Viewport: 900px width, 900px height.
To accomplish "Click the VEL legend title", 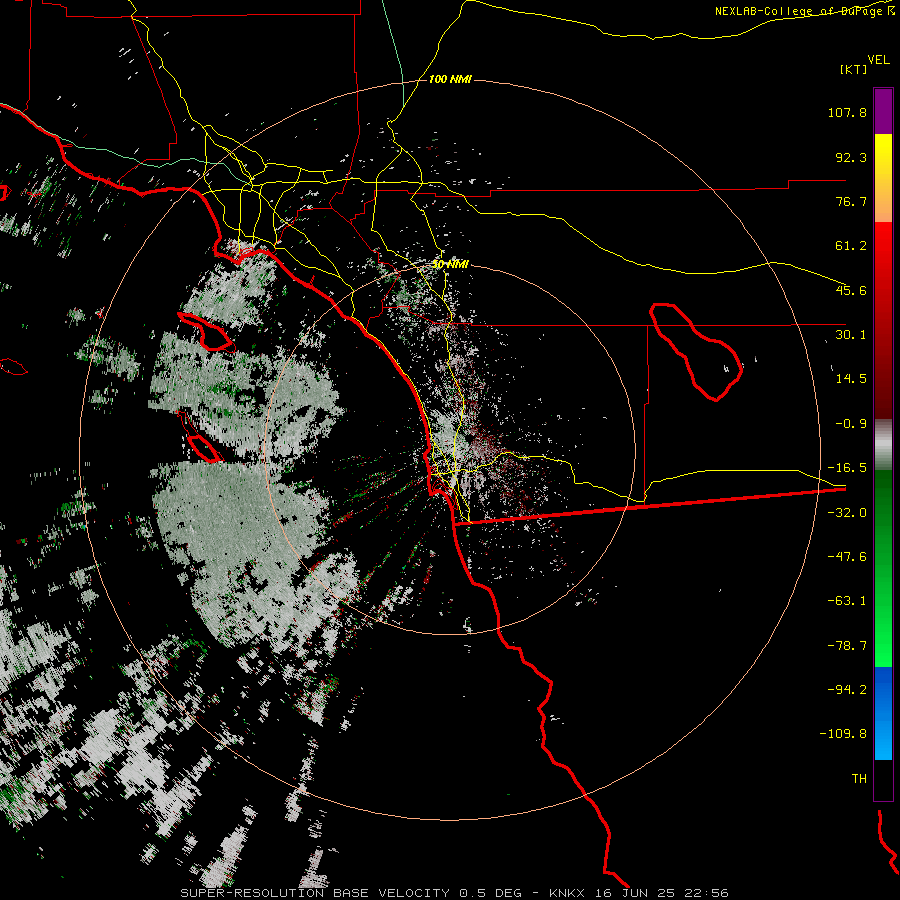I will [878, 60].
